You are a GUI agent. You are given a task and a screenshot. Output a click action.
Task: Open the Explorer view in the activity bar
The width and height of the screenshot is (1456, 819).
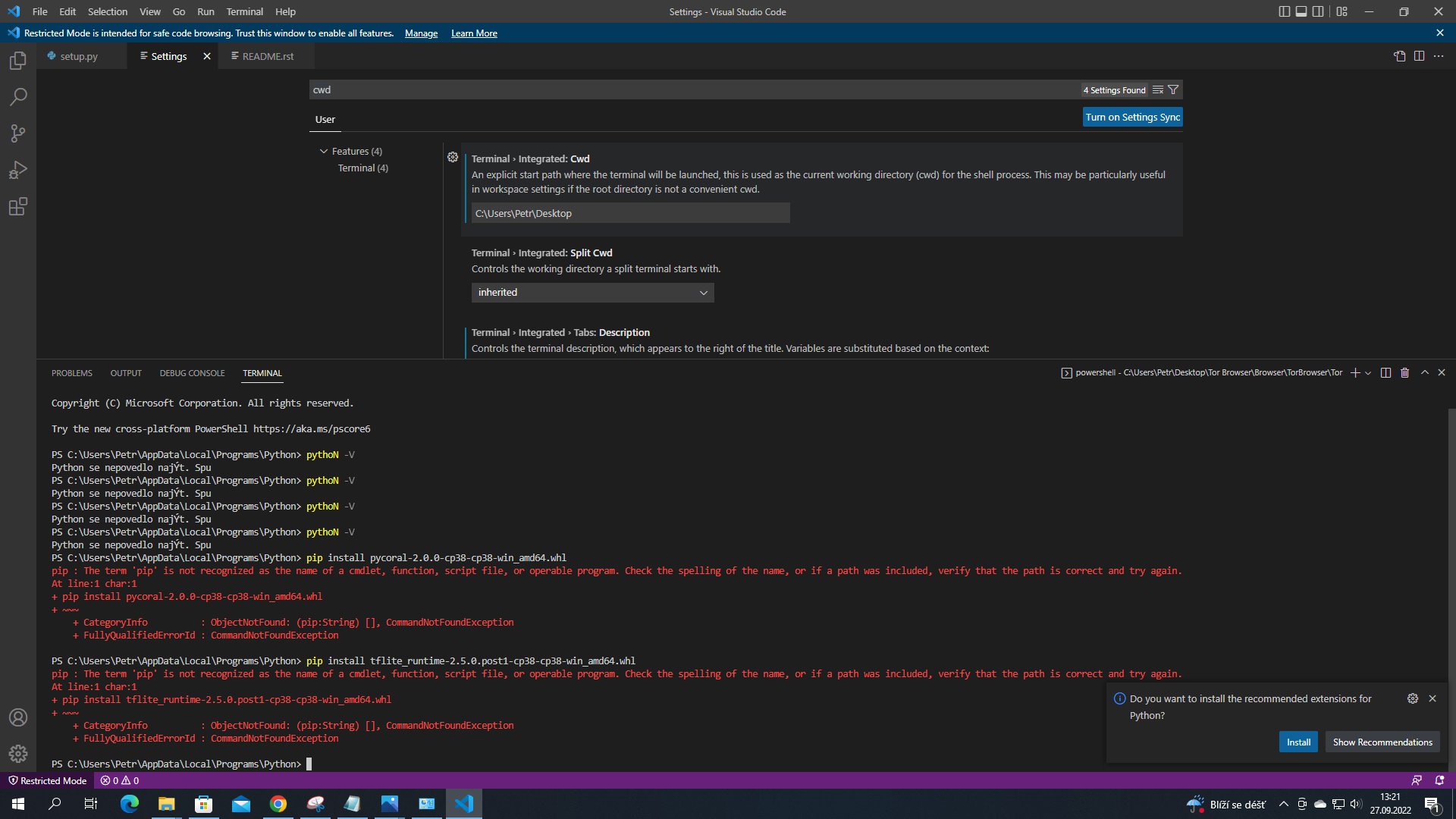[x=18, y=61]
